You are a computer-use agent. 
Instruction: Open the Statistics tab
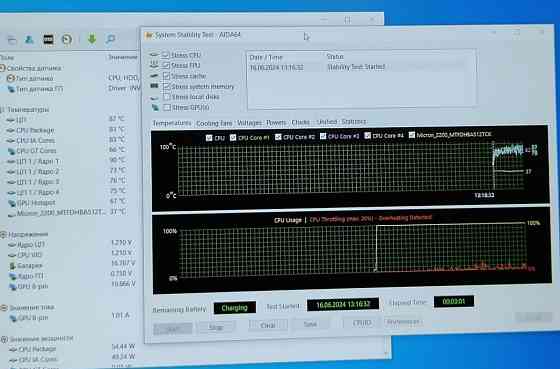[x=354, y=121]
